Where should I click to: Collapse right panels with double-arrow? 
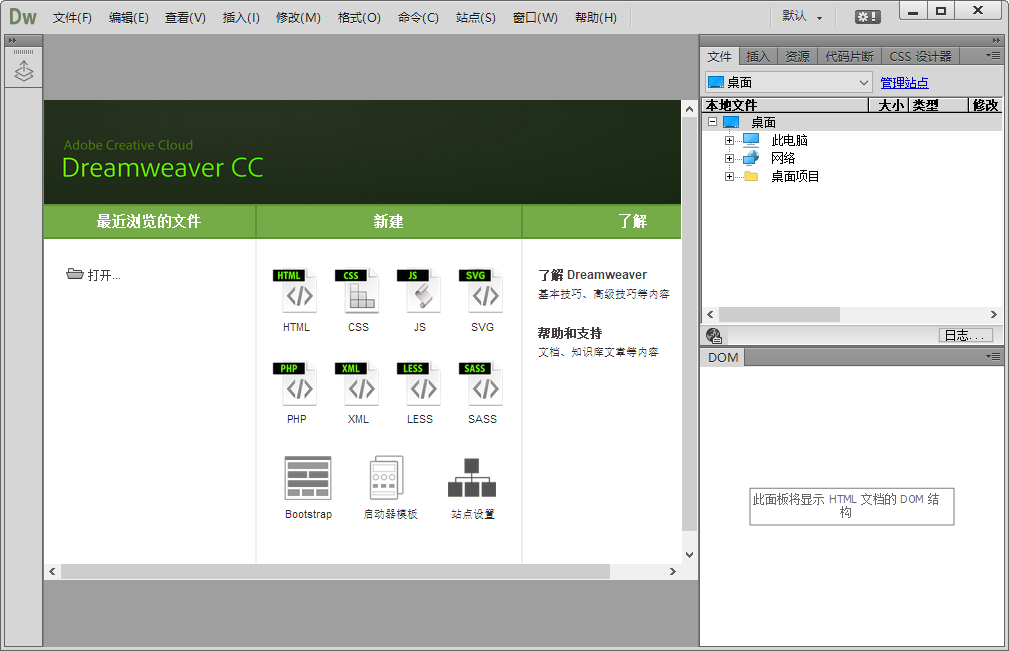[996, 40]
